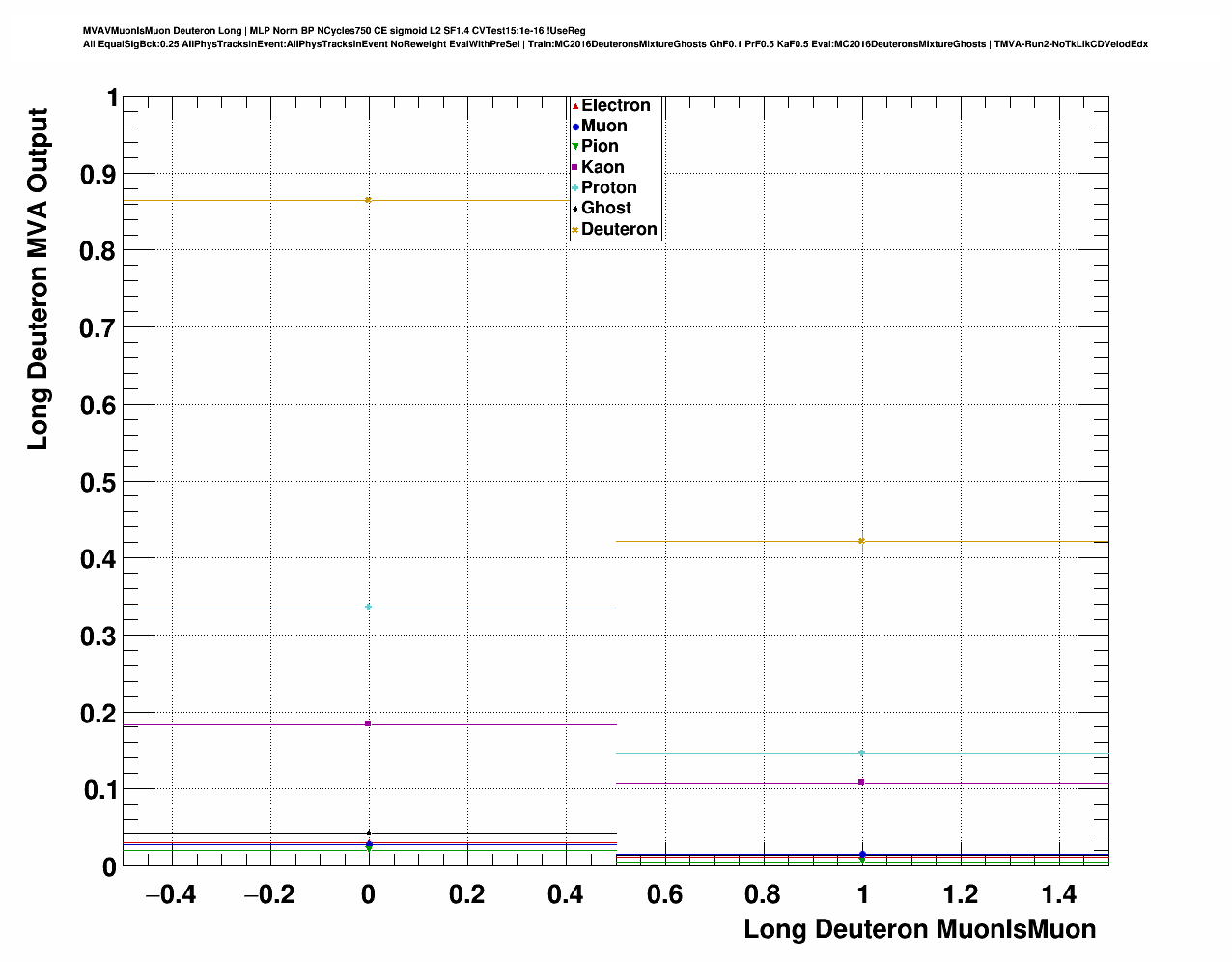Click the Deuteron data point near 0.86
The width and height of the screenshot is (1232, 962).
coord(368,200)
